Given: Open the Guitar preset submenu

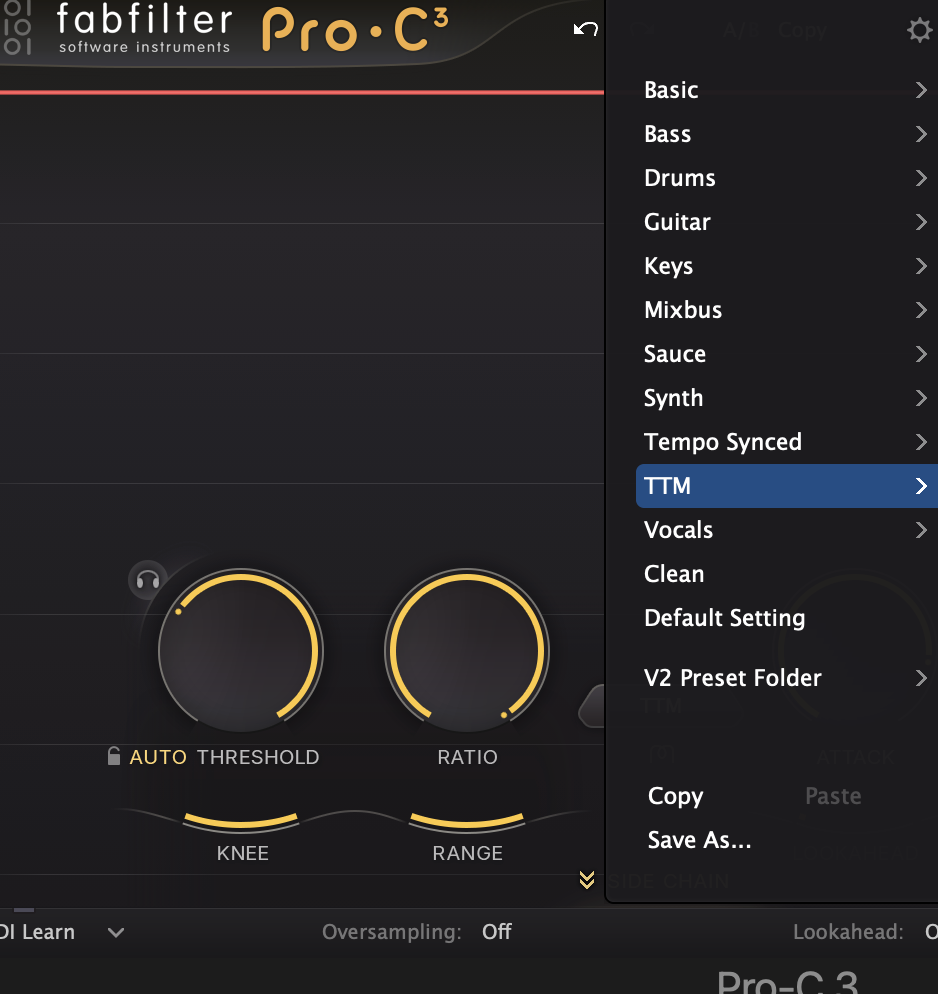Looking at the screenshot, I should [x=787, y=222].
